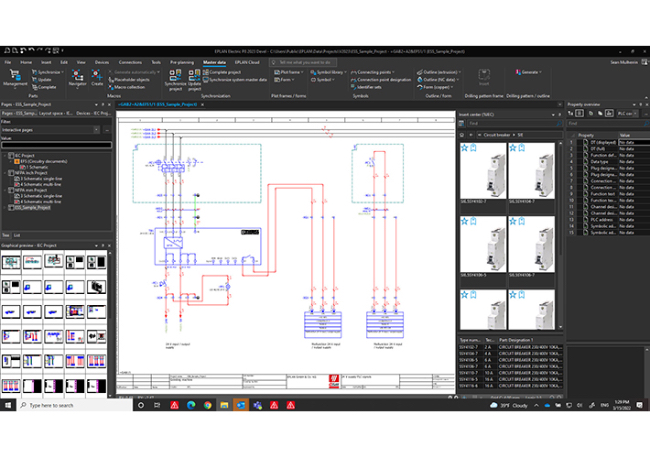650x458 pixels.
Task: Select first thumbnail in Graphical preview
Action: [11, 262]
